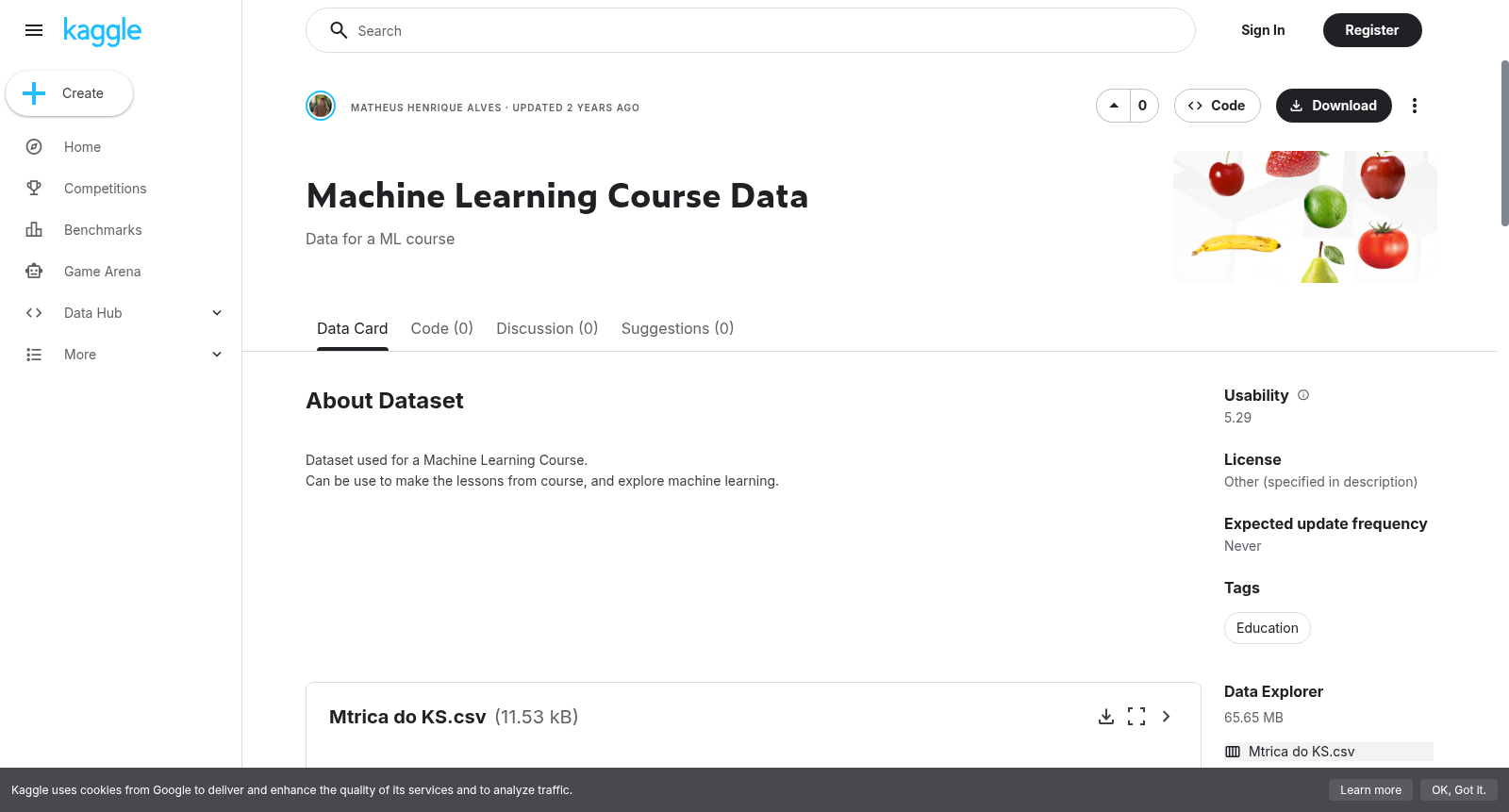Click the Code button in header
Screen dimensions: 1509x812
(x=1217, y=106)
